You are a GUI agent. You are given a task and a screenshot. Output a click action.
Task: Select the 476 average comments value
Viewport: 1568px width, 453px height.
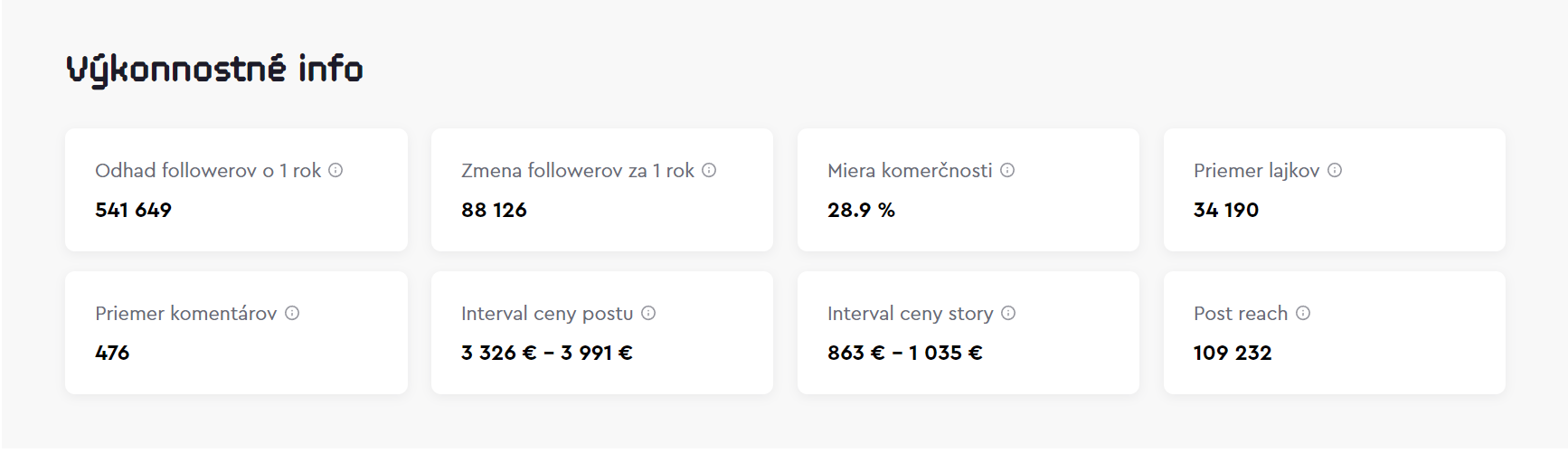112,353
